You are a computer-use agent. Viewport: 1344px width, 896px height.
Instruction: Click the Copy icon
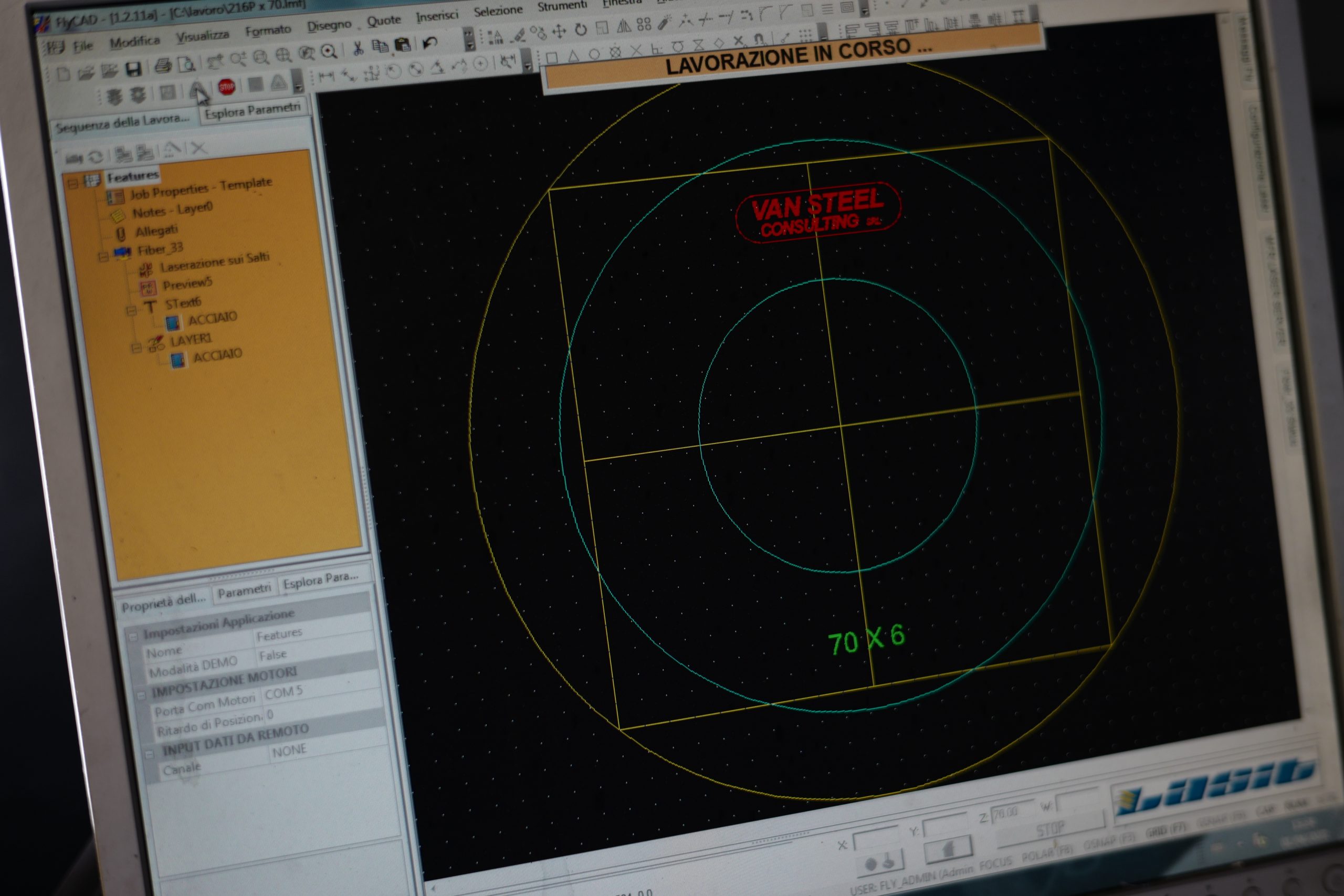(380, 46)
